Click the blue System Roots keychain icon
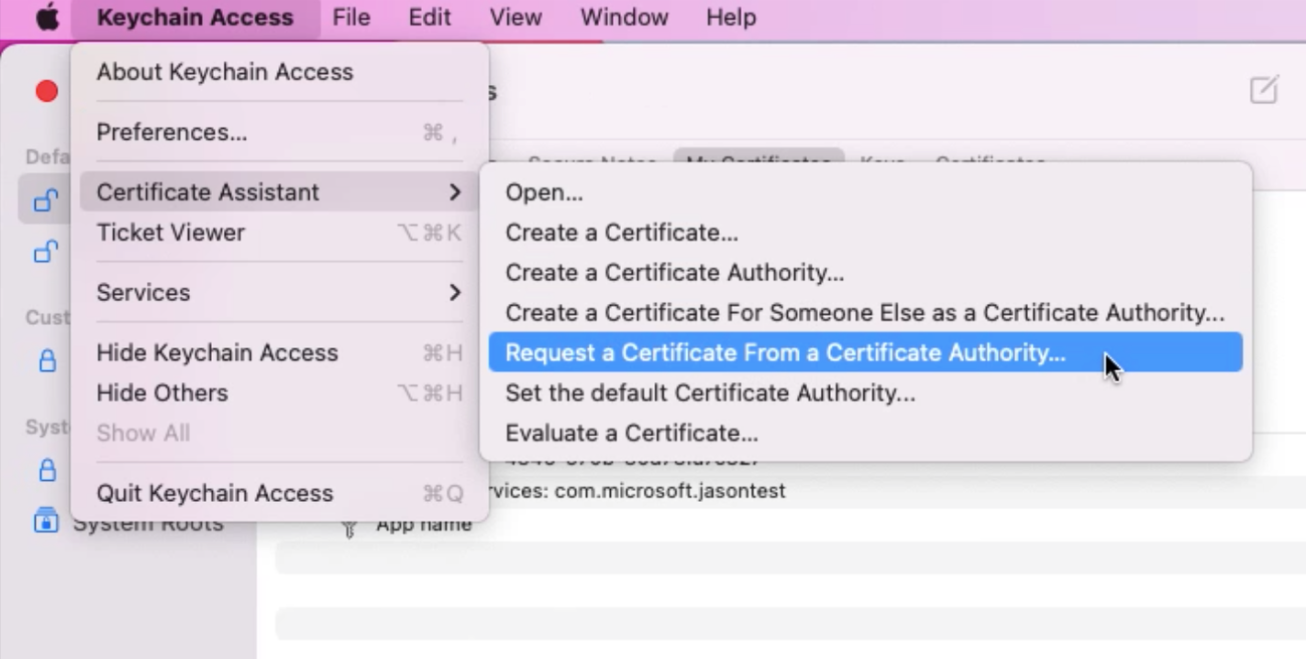The image size is (1306, 659). click(x=45, y=521)
